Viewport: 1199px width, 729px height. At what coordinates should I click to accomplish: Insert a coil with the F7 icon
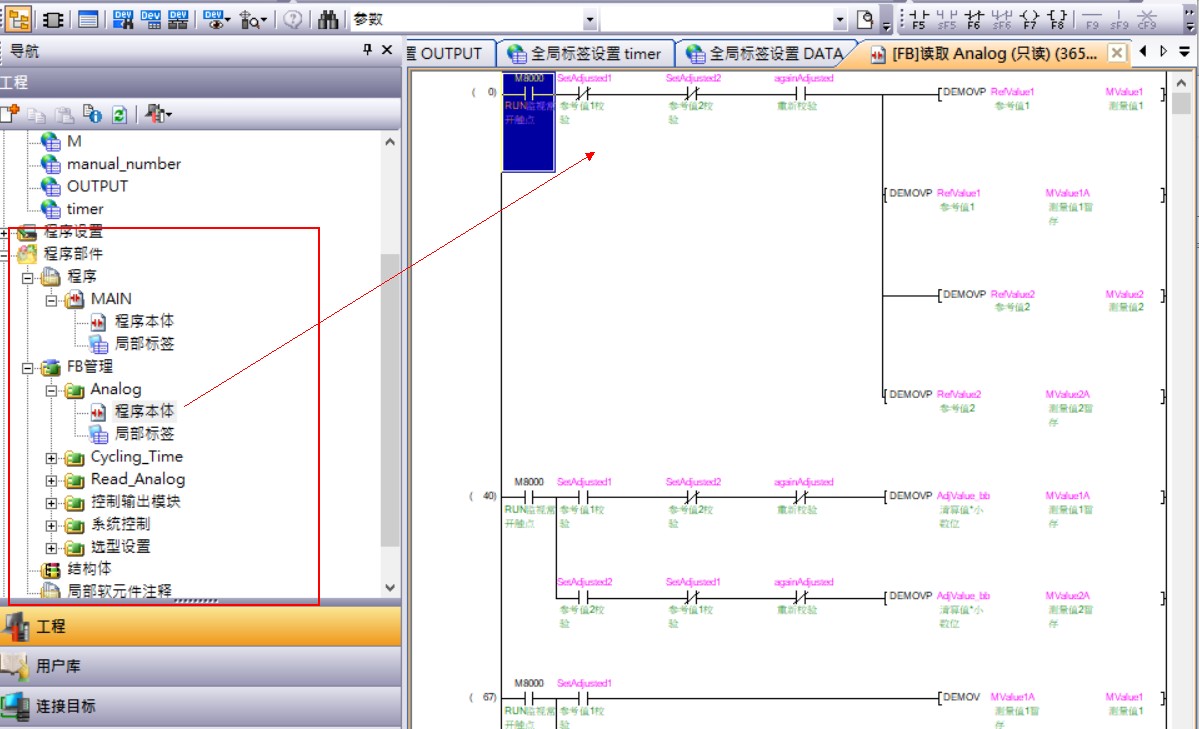click(x=1030, y=19)
